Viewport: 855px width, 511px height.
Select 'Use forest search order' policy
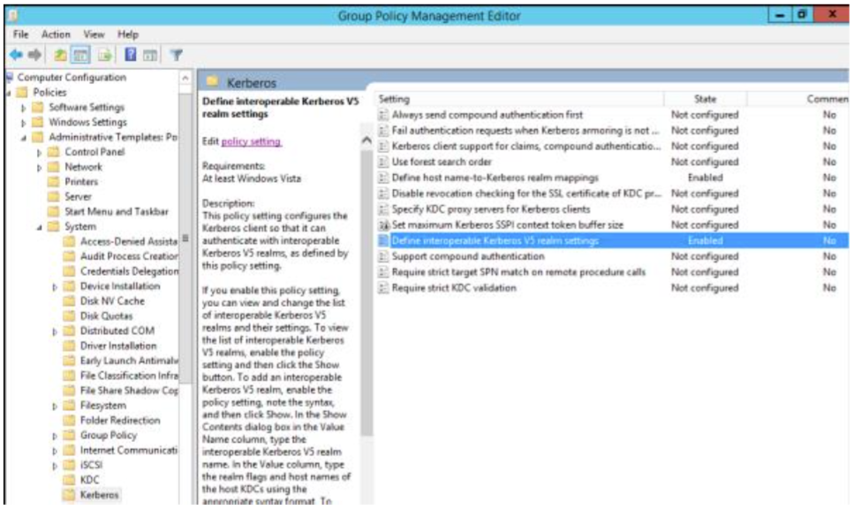coord(441,162)
